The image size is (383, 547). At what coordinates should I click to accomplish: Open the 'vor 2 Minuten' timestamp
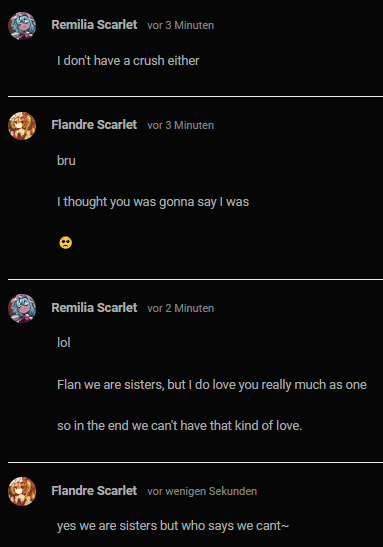tap(181, 308)
